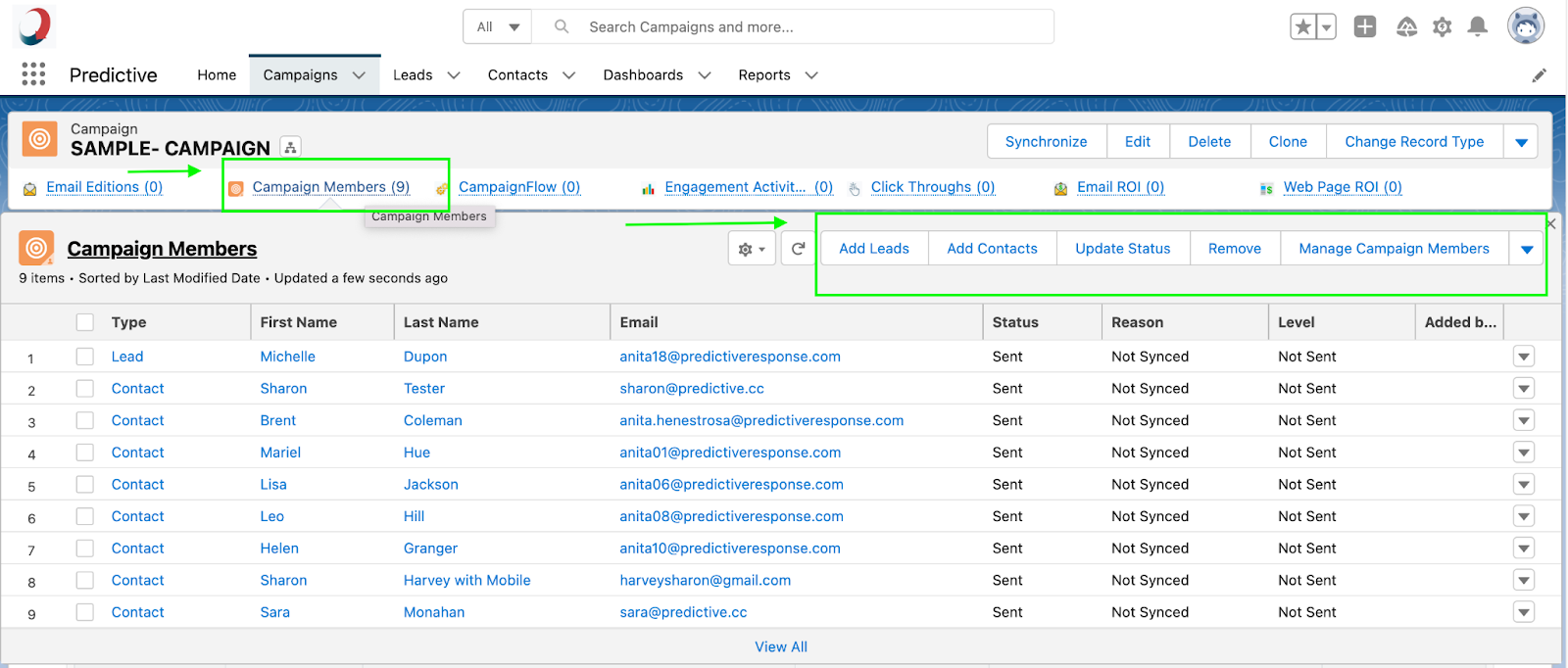Screen dimensions: 1568x668
Task: Click the Update Status button
Action: click(x=1123, y=249)
